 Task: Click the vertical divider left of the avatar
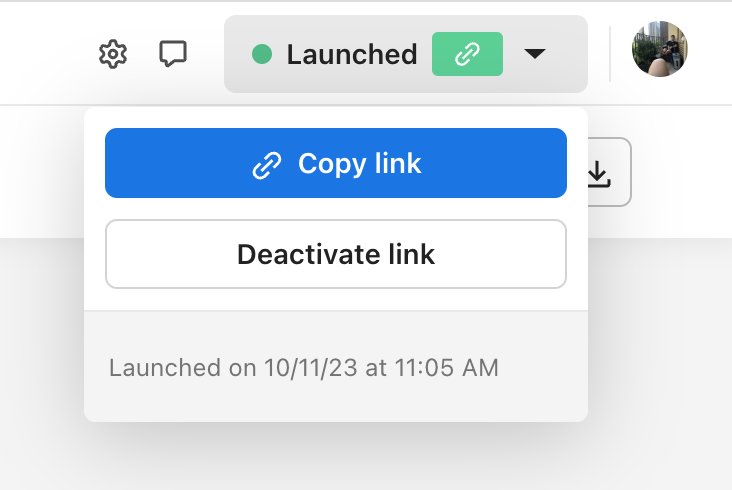click(610, 54)
